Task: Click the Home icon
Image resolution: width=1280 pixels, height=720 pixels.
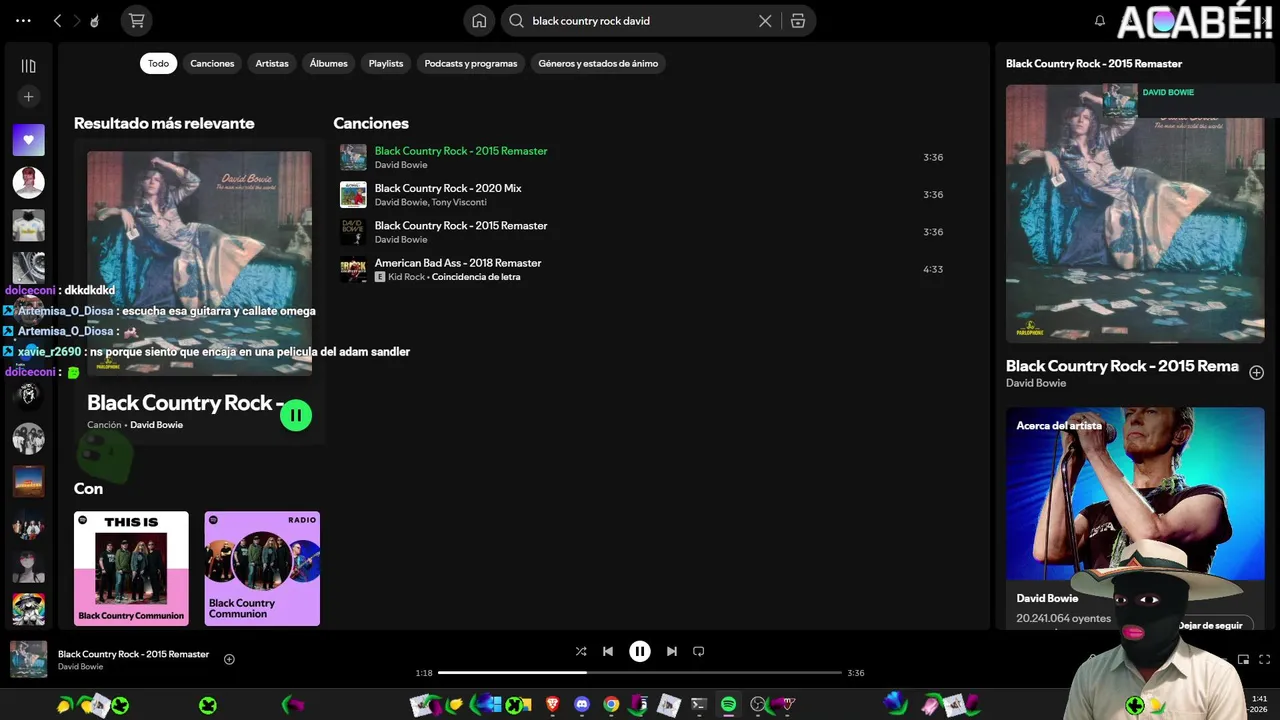Action: pyautogui.click(x=479, y=20)
